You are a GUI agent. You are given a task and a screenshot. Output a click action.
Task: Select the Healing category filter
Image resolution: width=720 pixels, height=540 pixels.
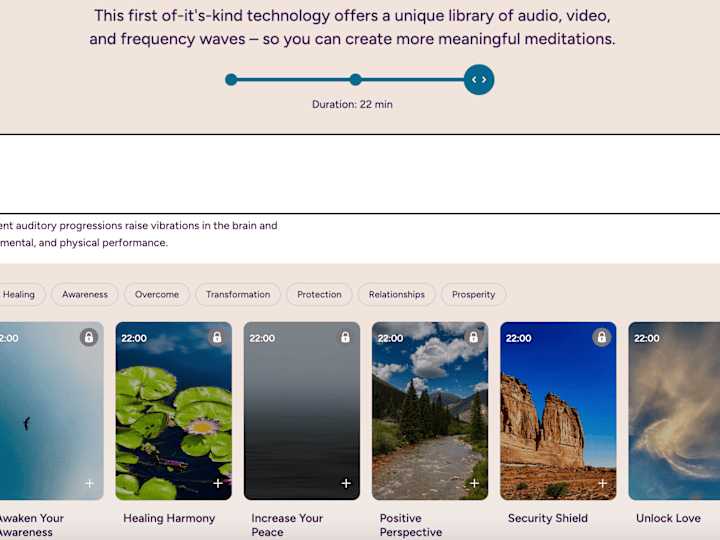coord(19,294)
